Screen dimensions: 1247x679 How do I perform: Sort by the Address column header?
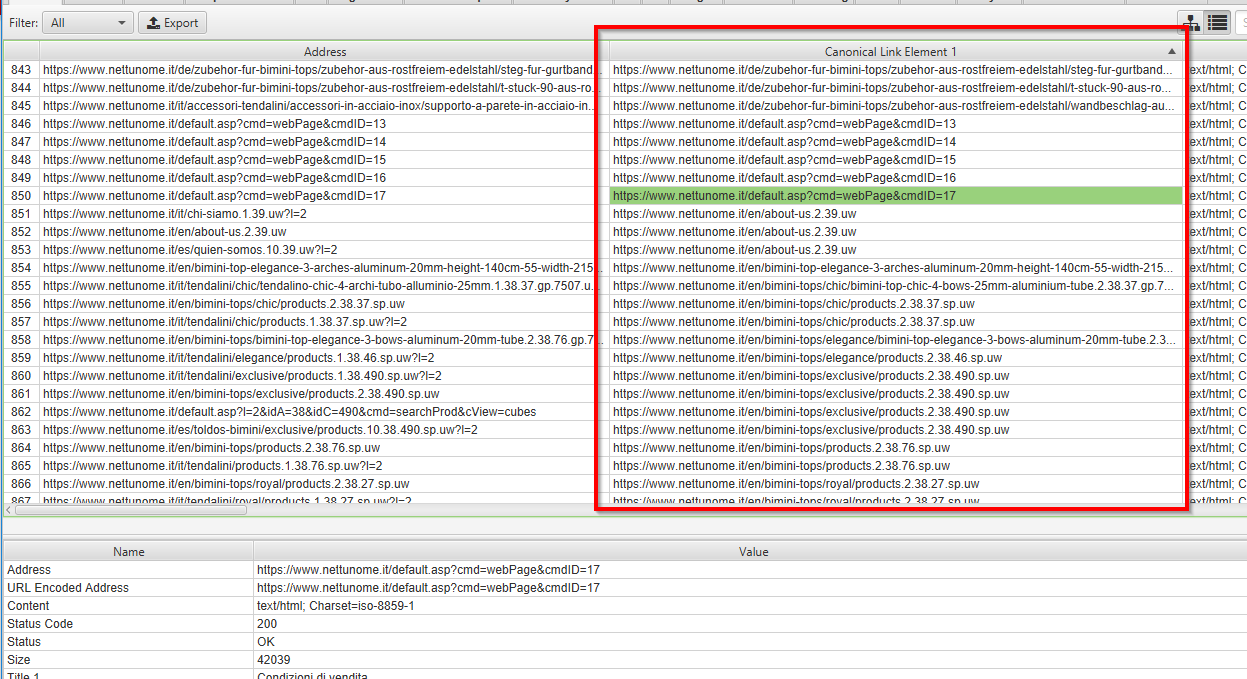coord(325,51)
